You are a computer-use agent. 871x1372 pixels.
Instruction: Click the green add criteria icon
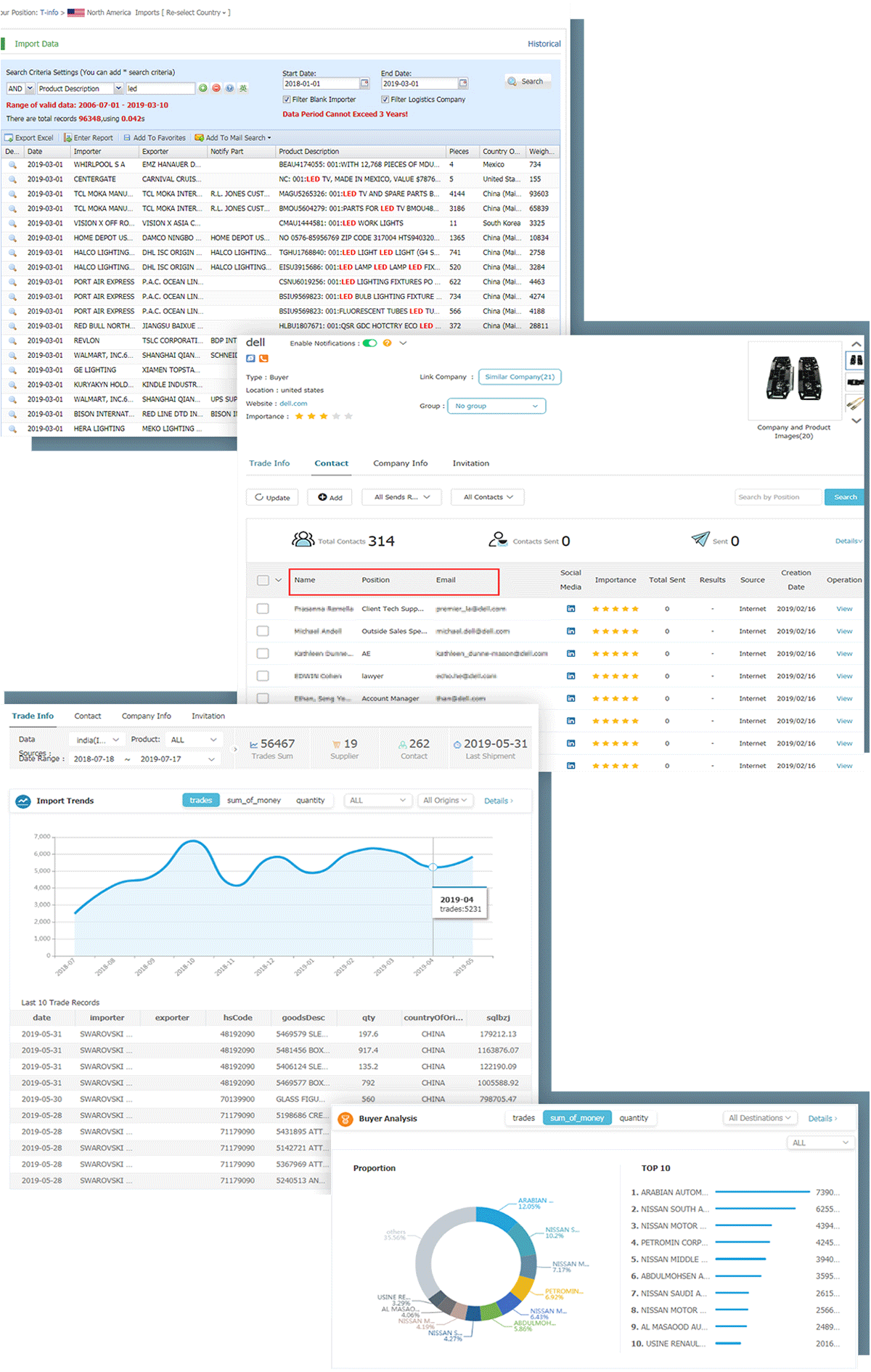(203, 89)
